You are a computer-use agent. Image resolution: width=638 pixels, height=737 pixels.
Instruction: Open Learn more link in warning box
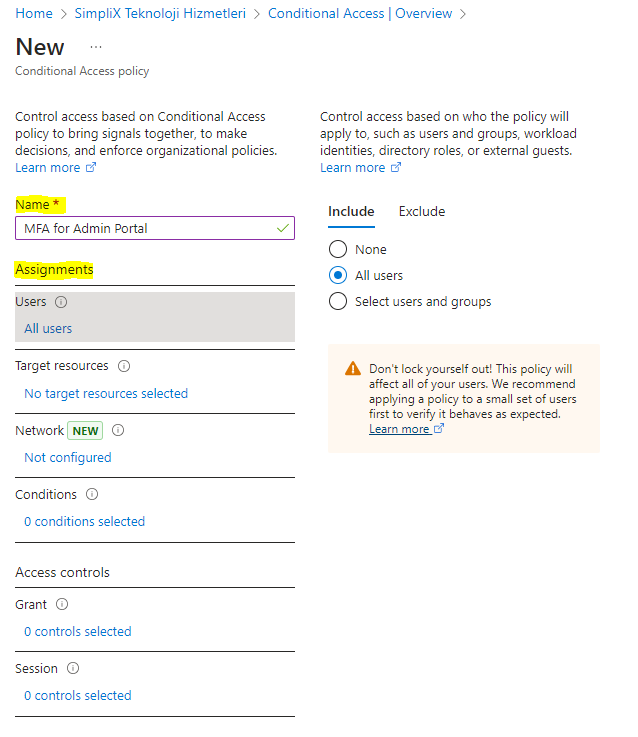[x=400, y=429]
